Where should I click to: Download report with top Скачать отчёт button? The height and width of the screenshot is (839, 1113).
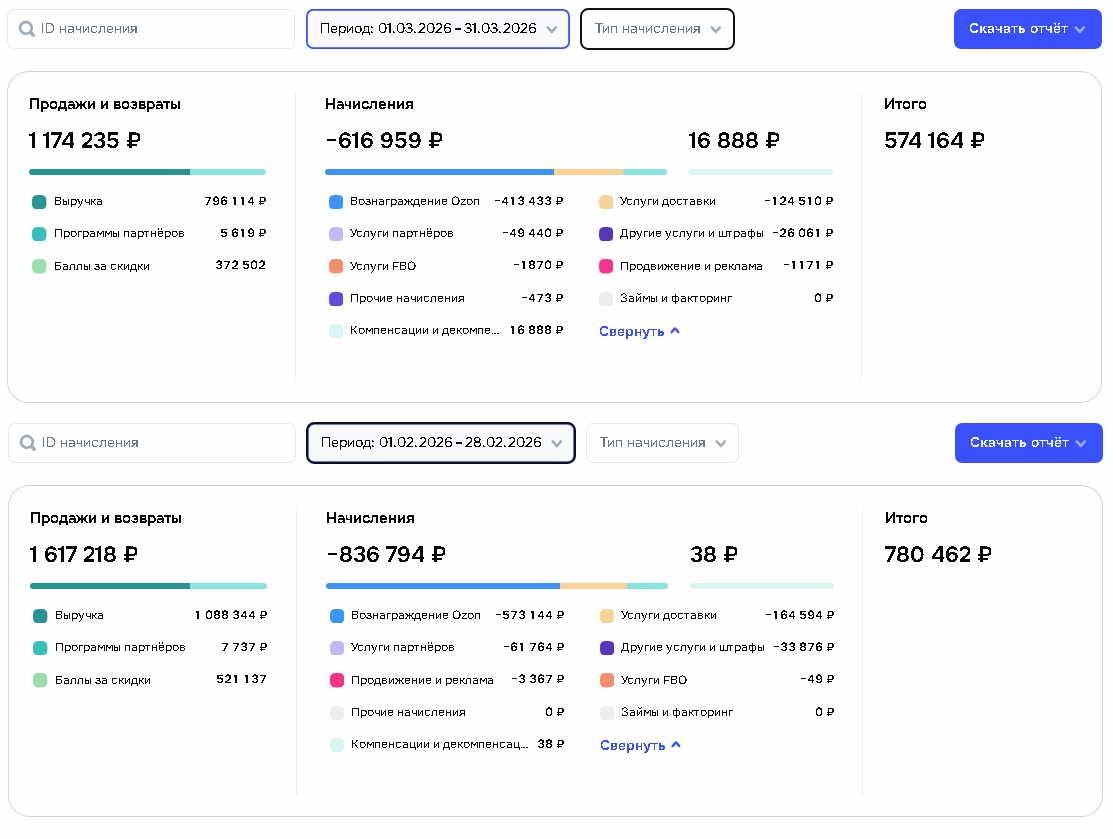(1027, 29)
